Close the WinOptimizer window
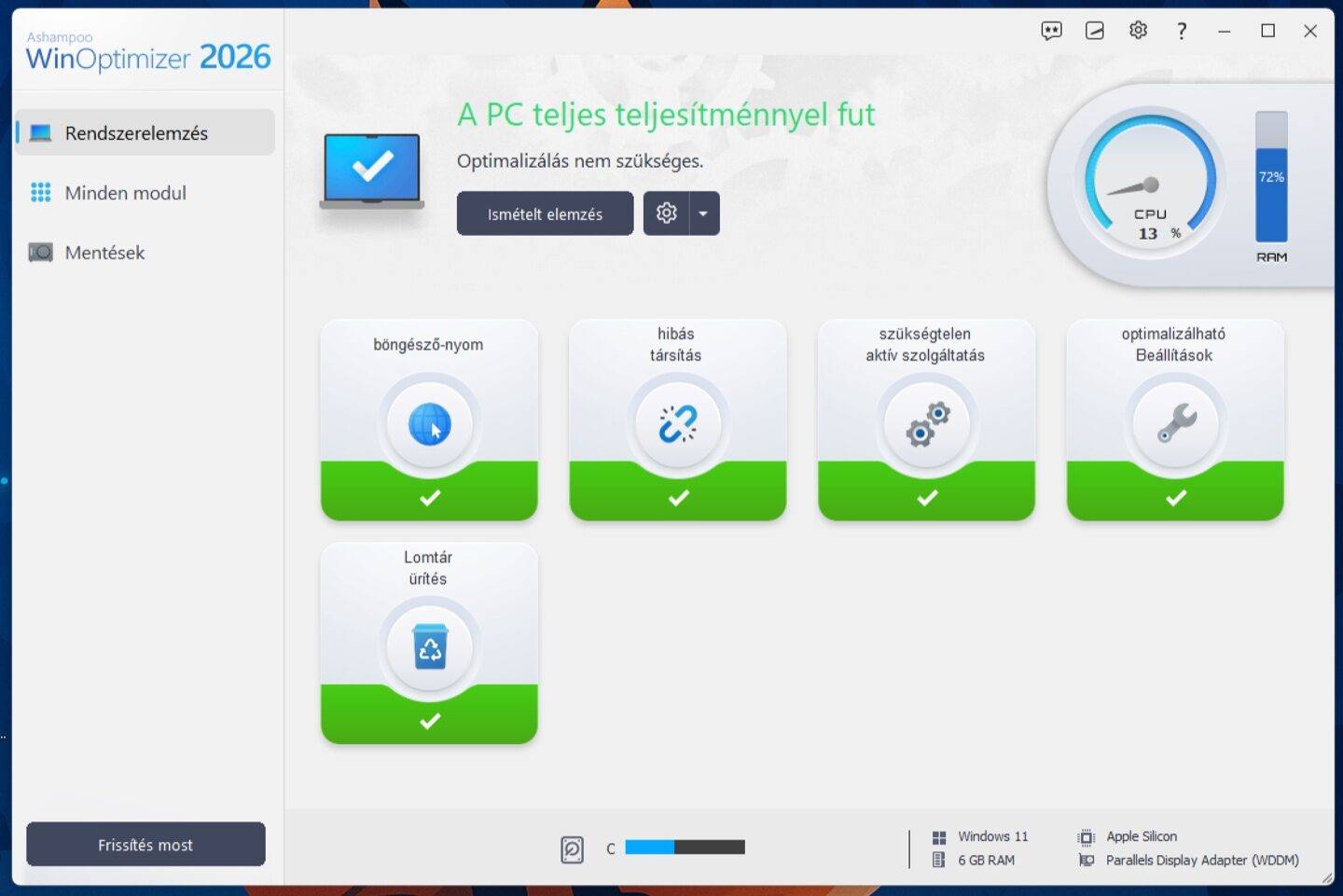The image size is (1343, 896). click(x=1310, y=31)
